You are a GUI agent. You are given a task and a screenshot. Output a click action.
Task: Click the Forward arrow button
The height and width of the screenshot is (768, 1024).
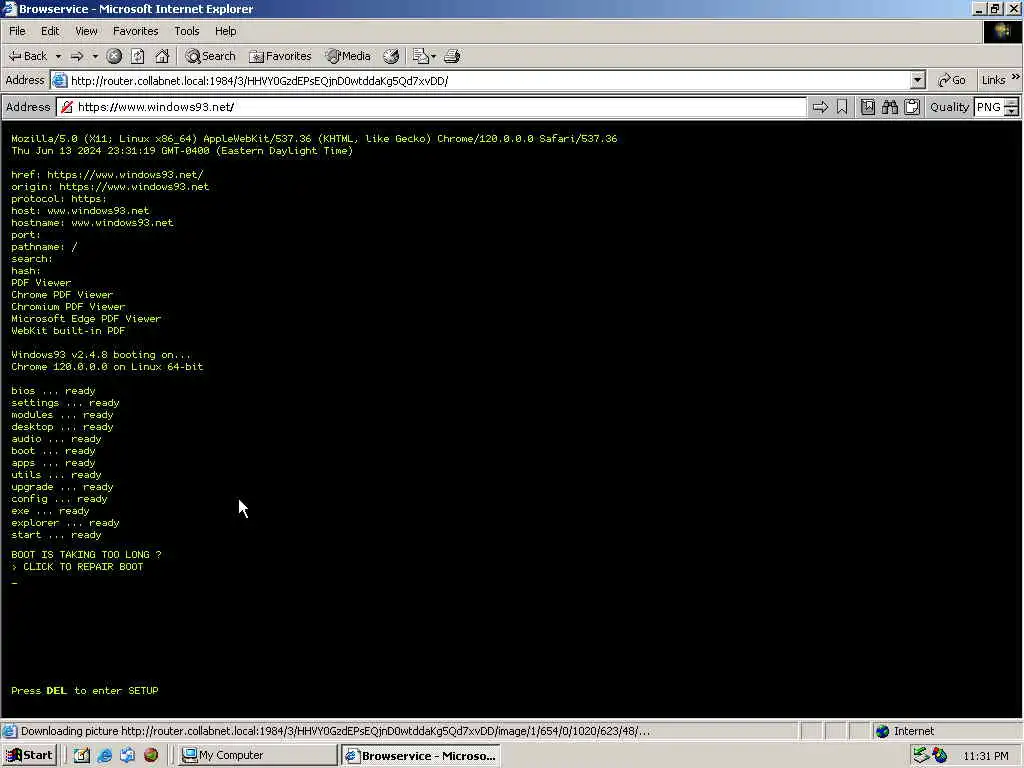76,56
